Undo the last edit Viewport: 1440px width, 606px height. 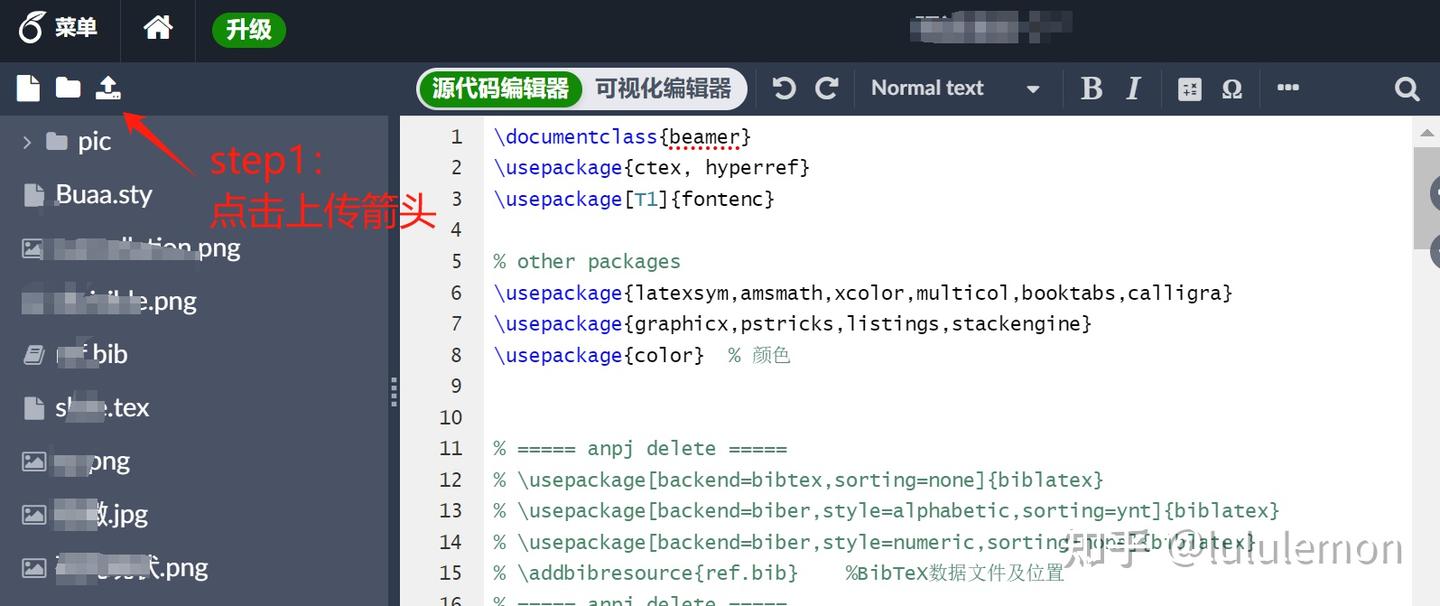click(784, 88)
